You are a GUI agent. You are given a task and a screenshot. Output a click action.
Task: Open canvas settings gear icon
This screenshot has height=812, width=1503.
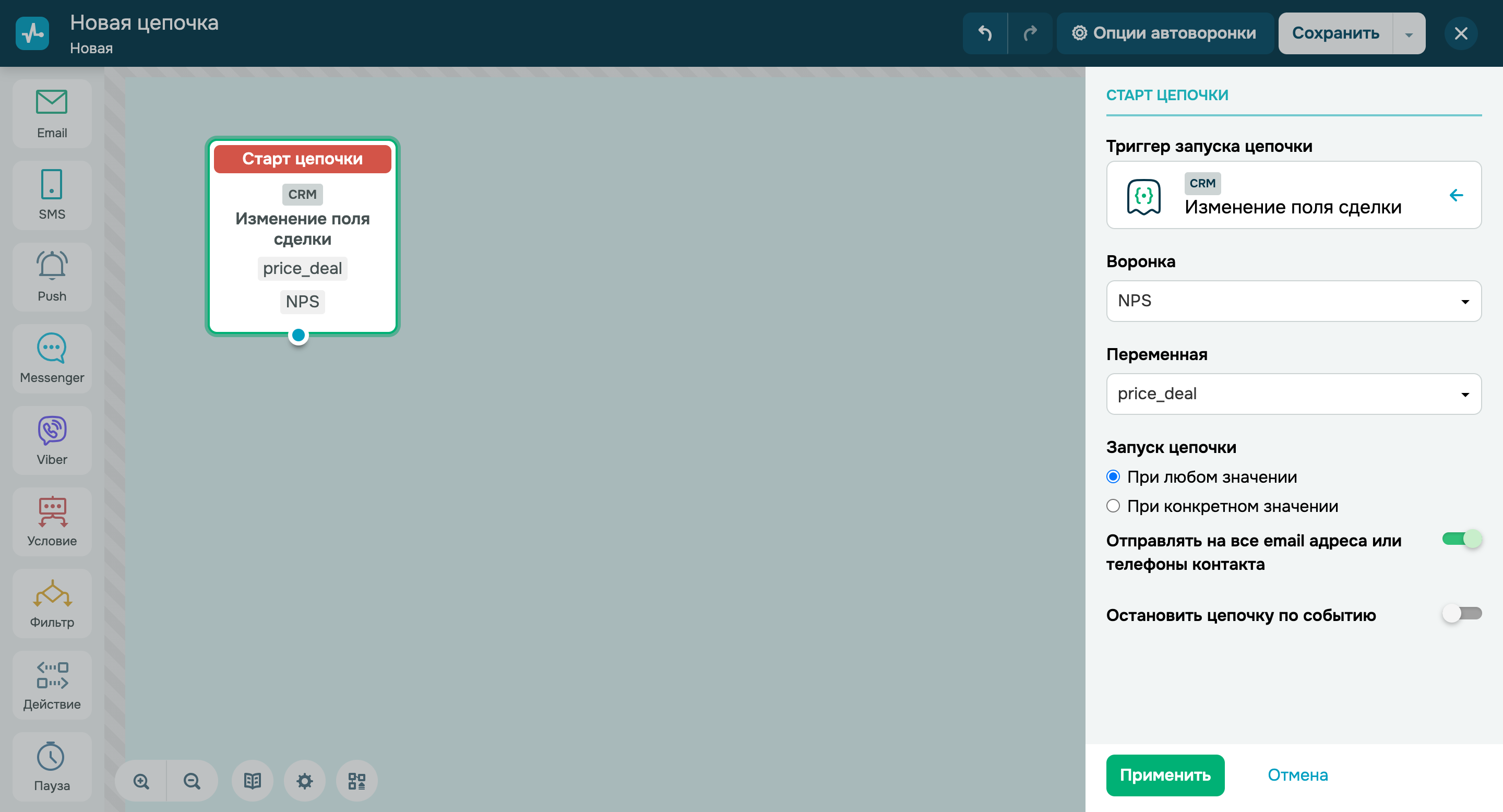pos(305,781)
